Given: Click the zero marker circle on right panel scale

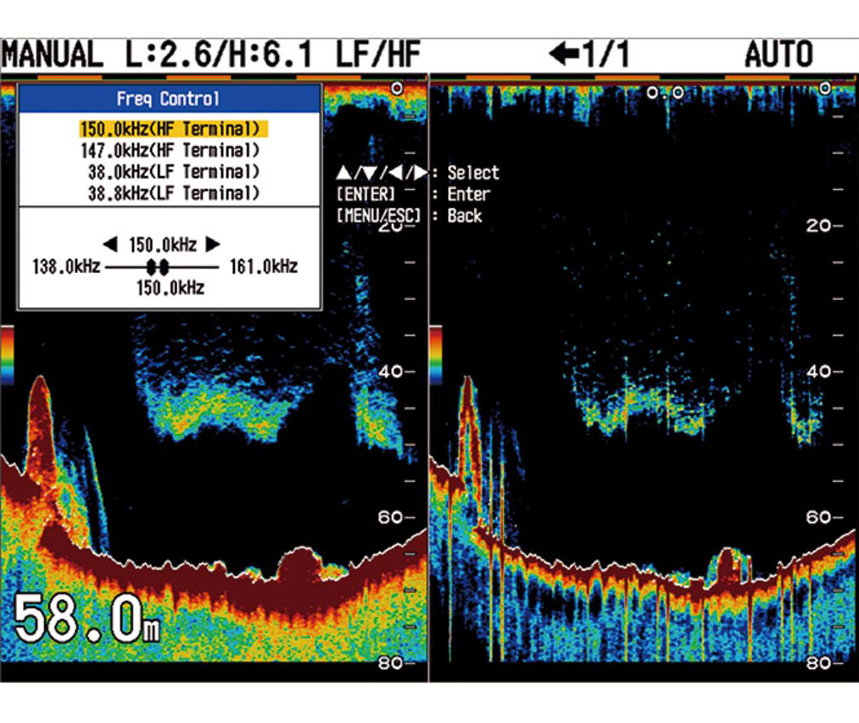Looking at the screenshot, I should point(826,88).
